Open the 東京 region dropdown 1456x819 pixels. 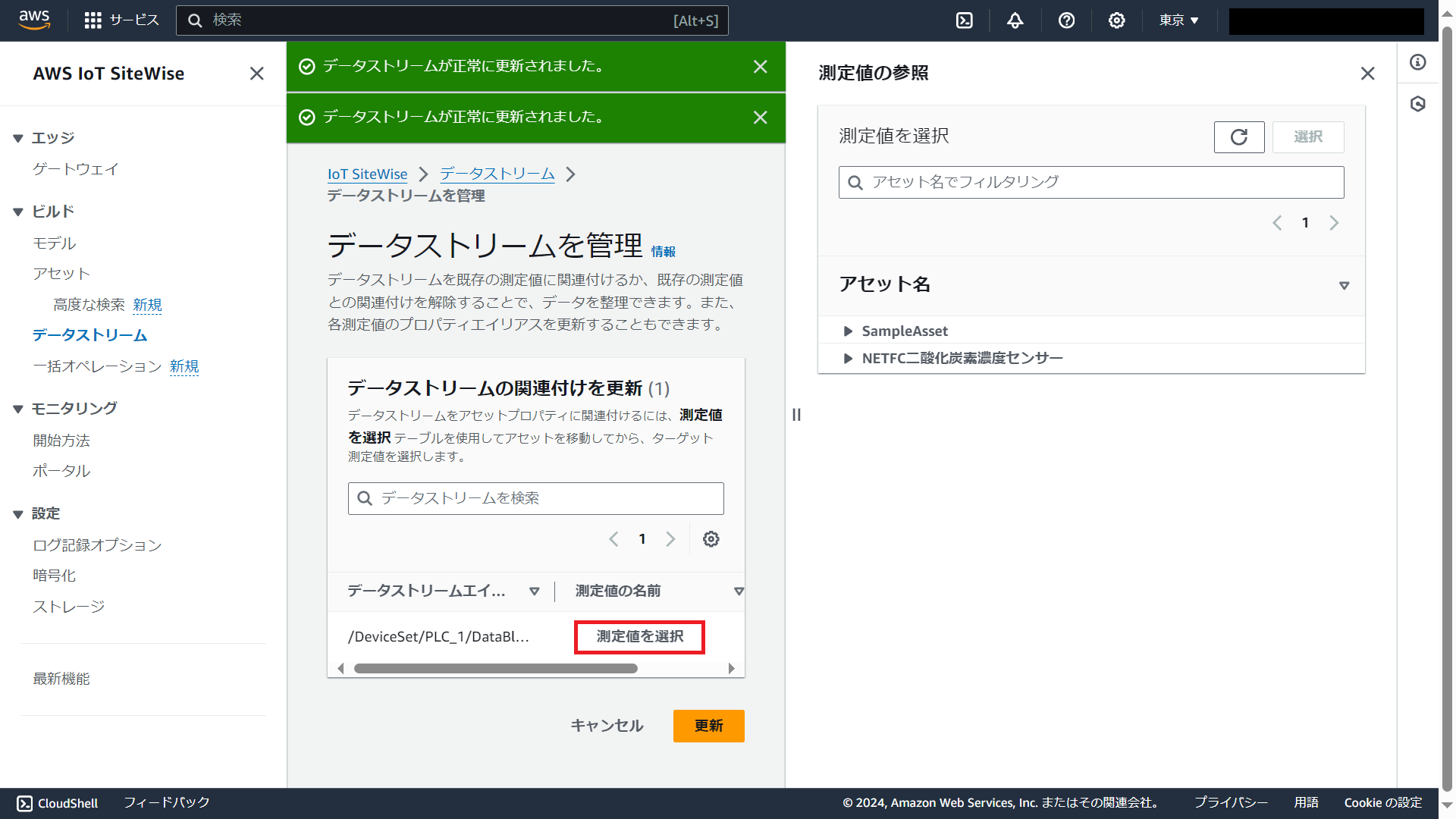coord(1178,20)
